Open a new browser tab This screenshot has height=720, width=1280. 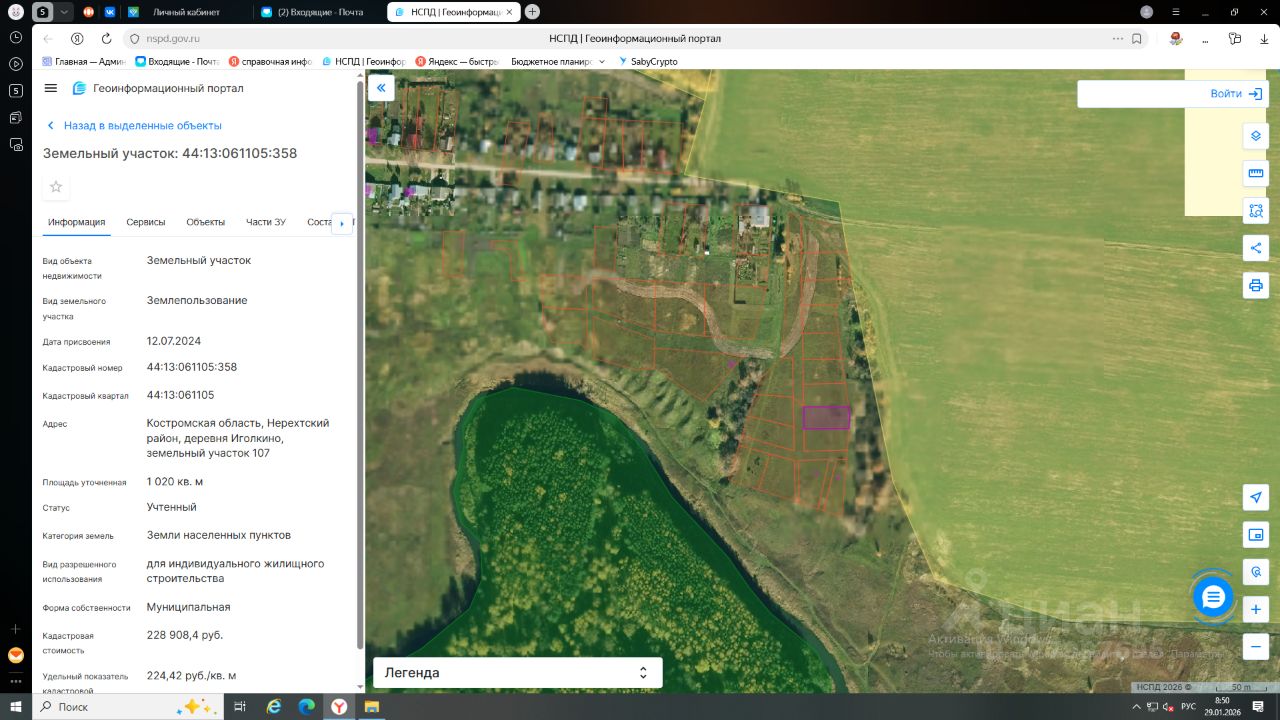[x=532, y=12]
